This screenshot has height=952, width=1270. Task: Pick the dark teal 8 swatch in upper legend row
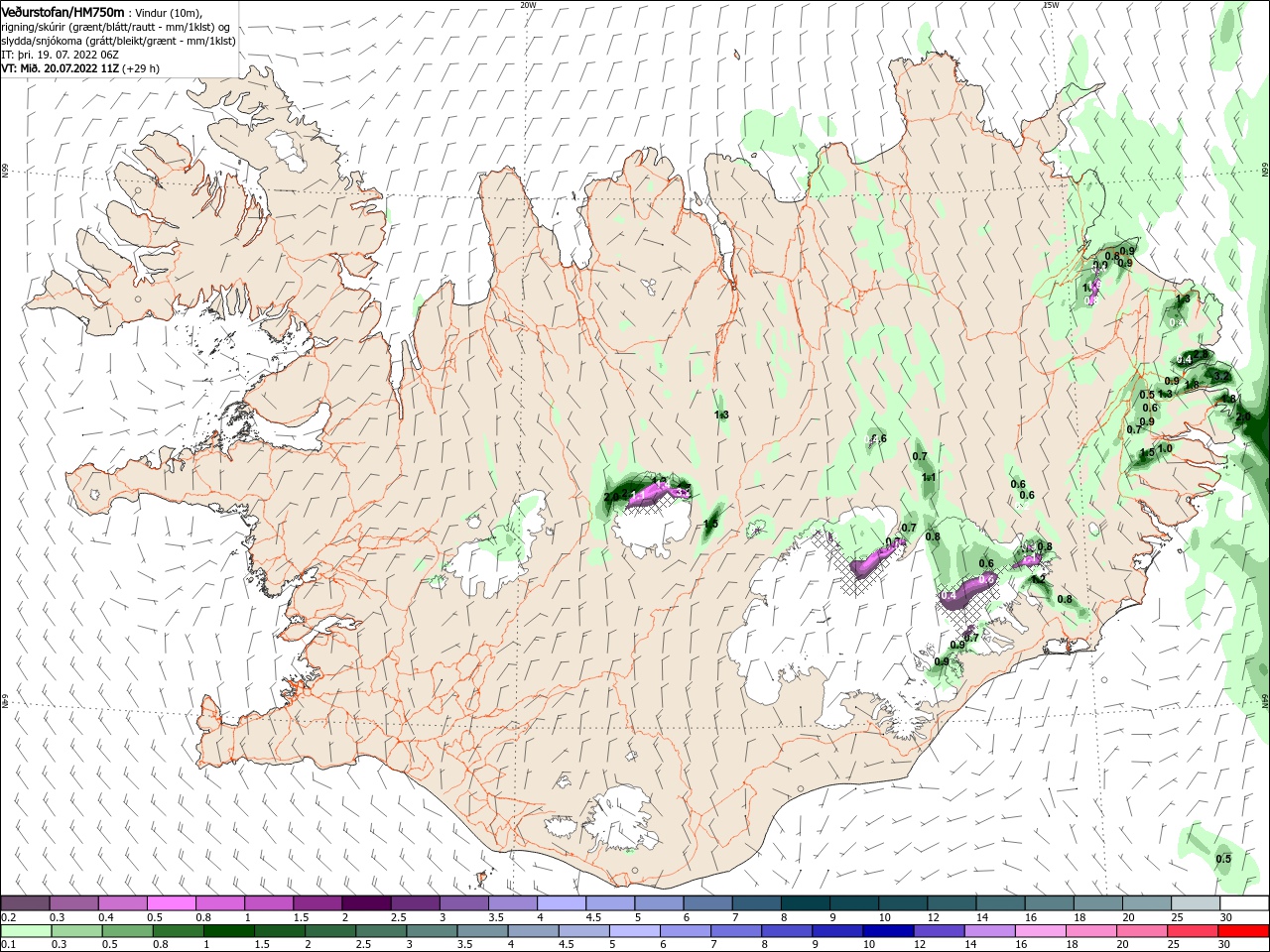[x=806, y=903]
